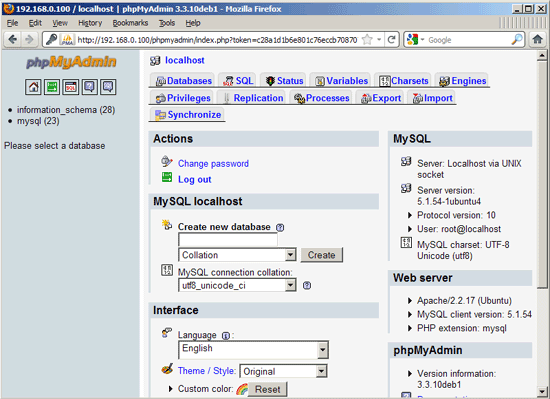Click the help icon beside connection collation dropdown

click(x=307, y=285)
